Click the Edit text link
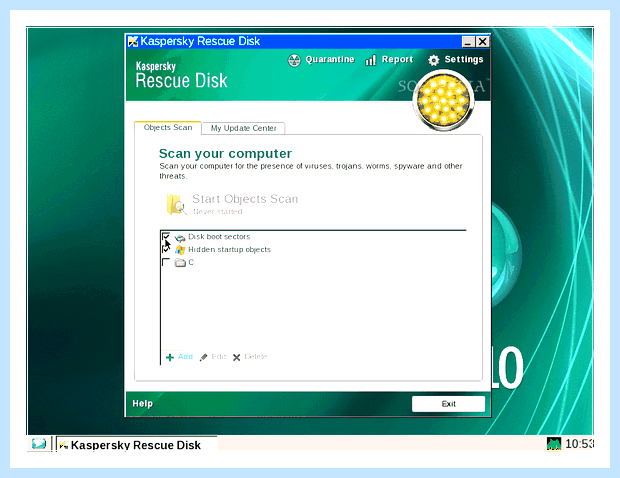Viewport: 620px width, 478px height. (x=219, y=357)
